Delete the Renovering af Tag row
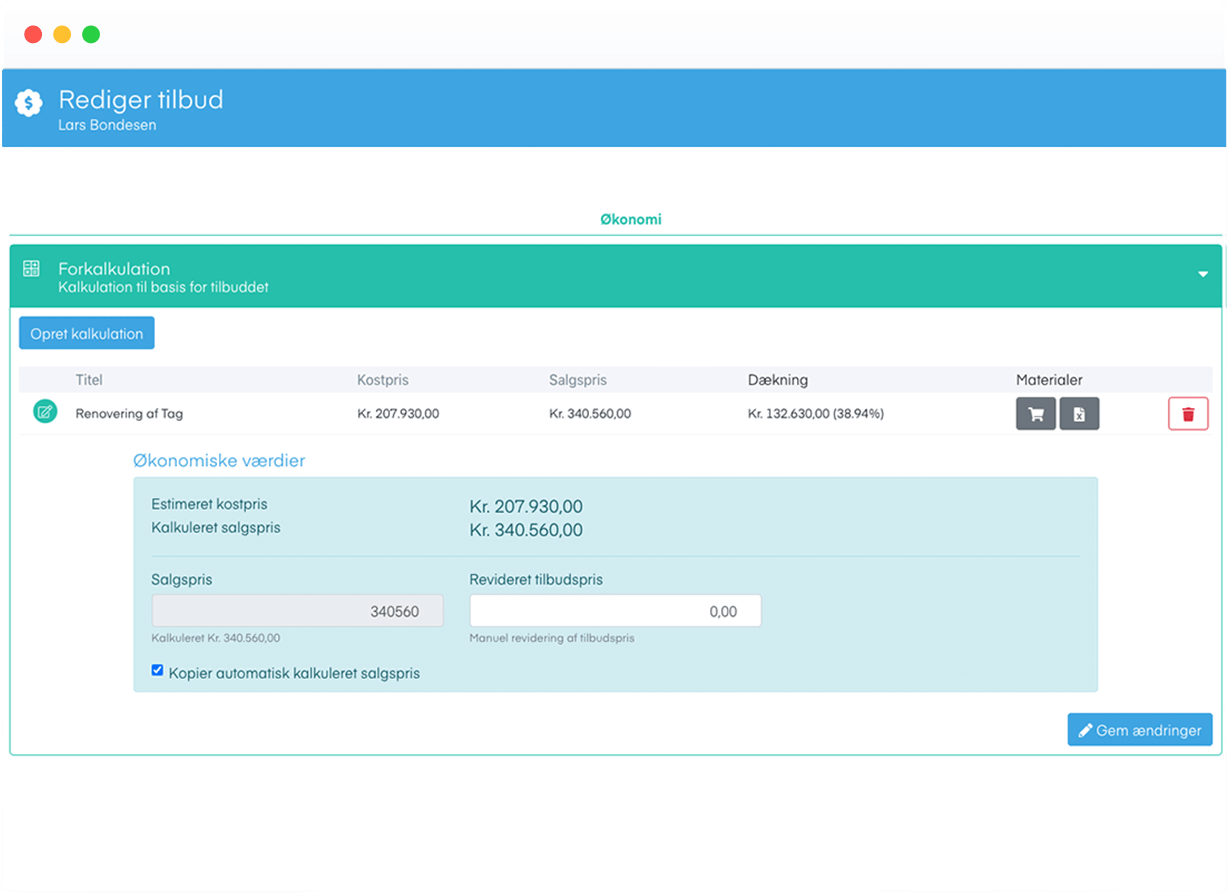 pyautogui.click(x=1187, y=414)
